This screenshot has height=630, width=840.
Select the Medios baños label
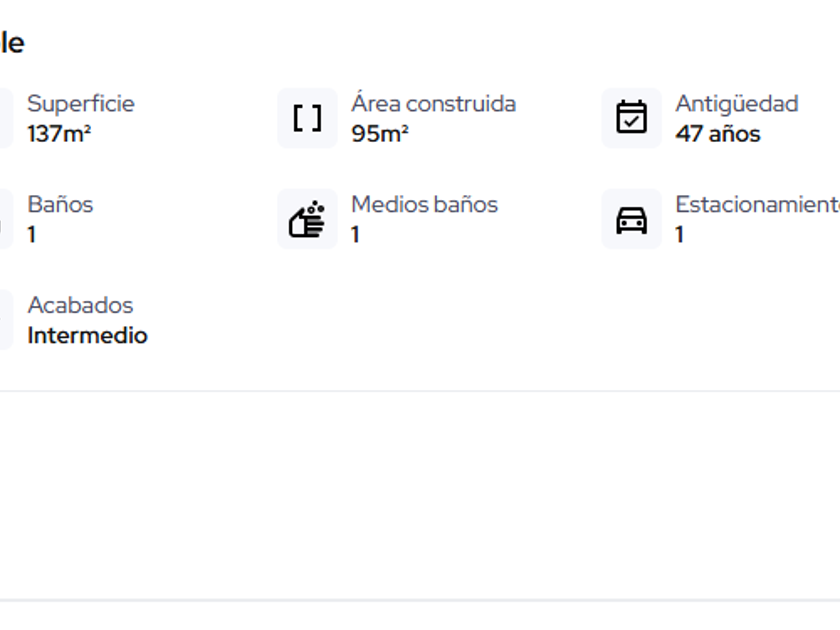(x=424, y=205)
